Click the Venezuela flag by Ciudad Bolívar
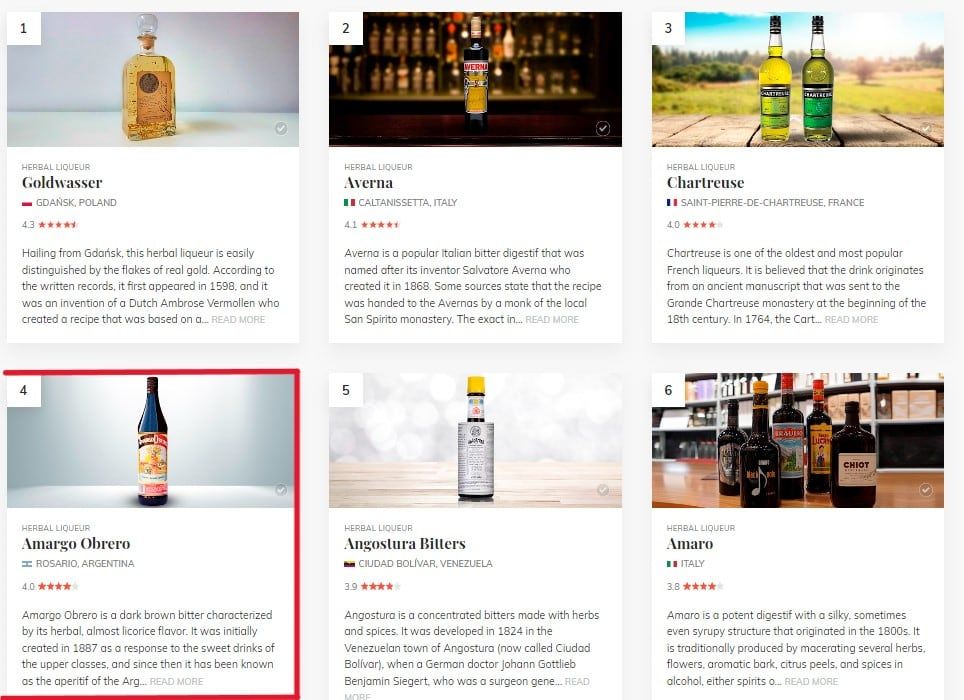This screenshot has height=700, width=964. (349, 564)
